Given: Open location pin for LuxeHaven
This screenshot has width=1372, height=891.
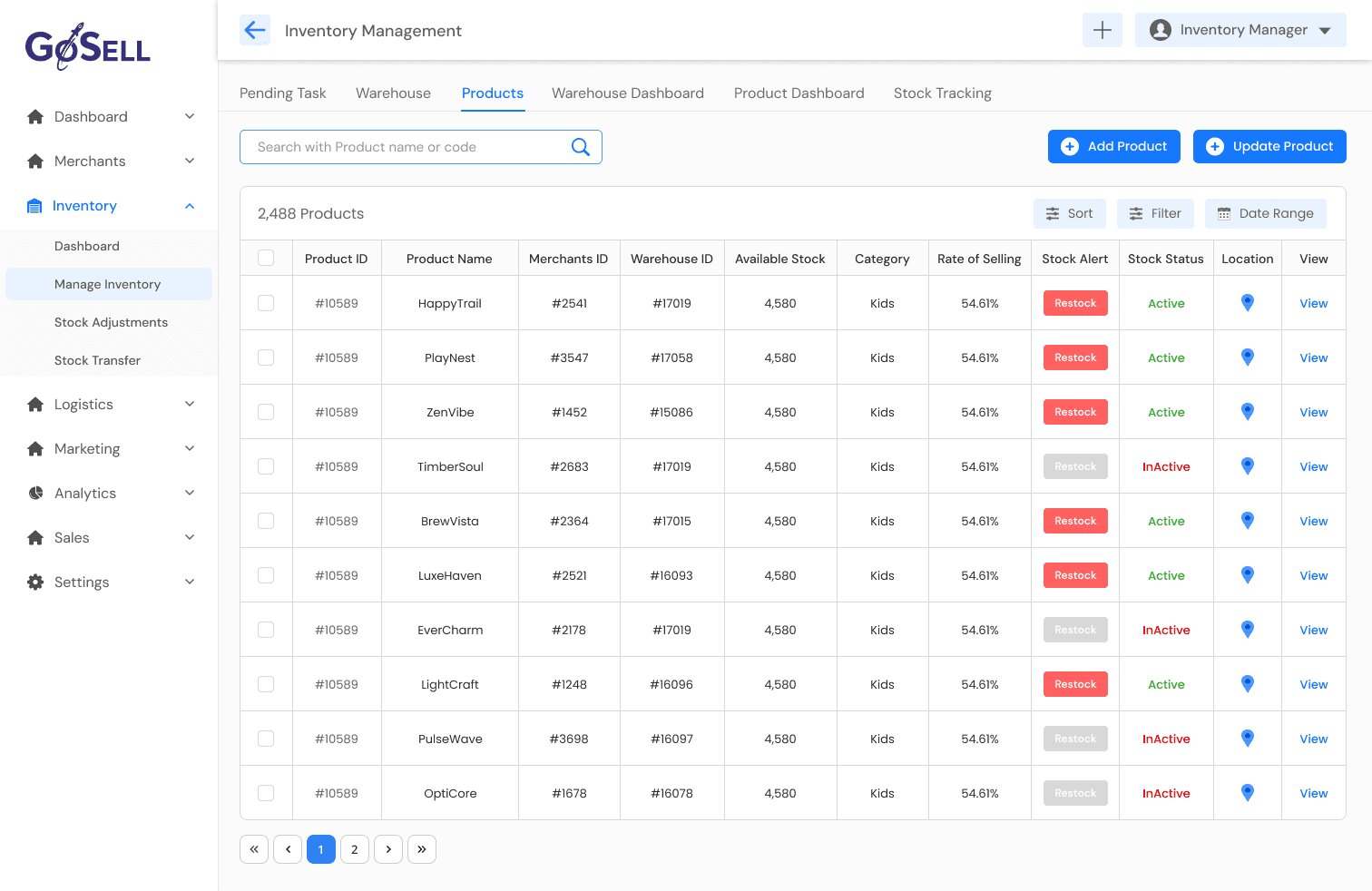Looking at the screenshot, I should pyautogui.click(x=1248, y=575).
